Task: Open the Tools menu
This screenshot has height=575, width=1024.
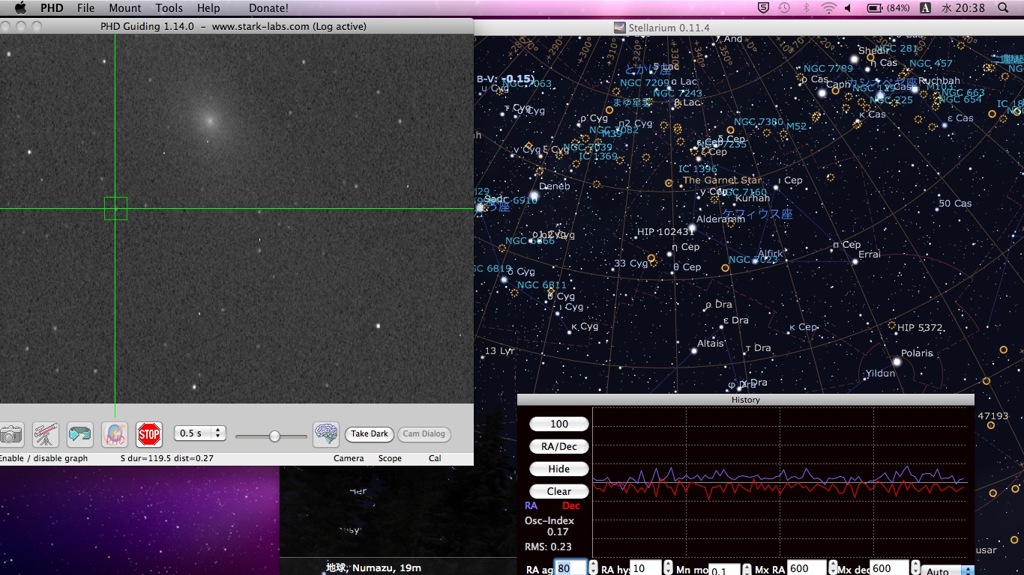Action: (x=168, y=8)
